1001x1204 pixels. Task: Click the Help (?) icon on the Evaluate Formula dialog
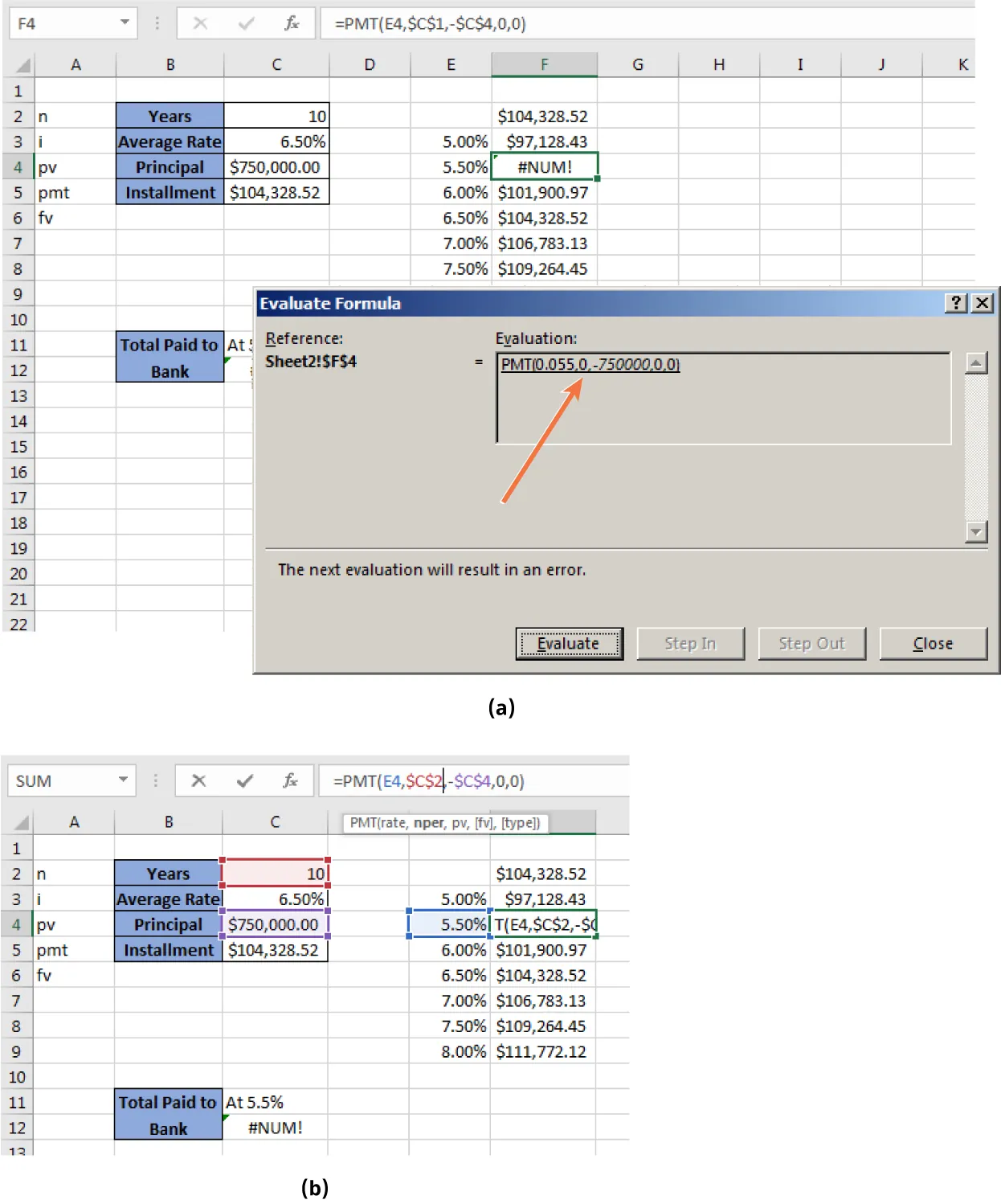[x=955, y=304]
